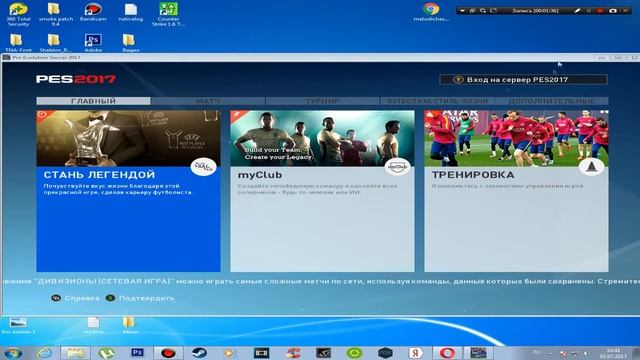The height and width of the screenshot is (360, 640).
Task: Open the green circular app in taskbar
Action: [x=354, y=353]
